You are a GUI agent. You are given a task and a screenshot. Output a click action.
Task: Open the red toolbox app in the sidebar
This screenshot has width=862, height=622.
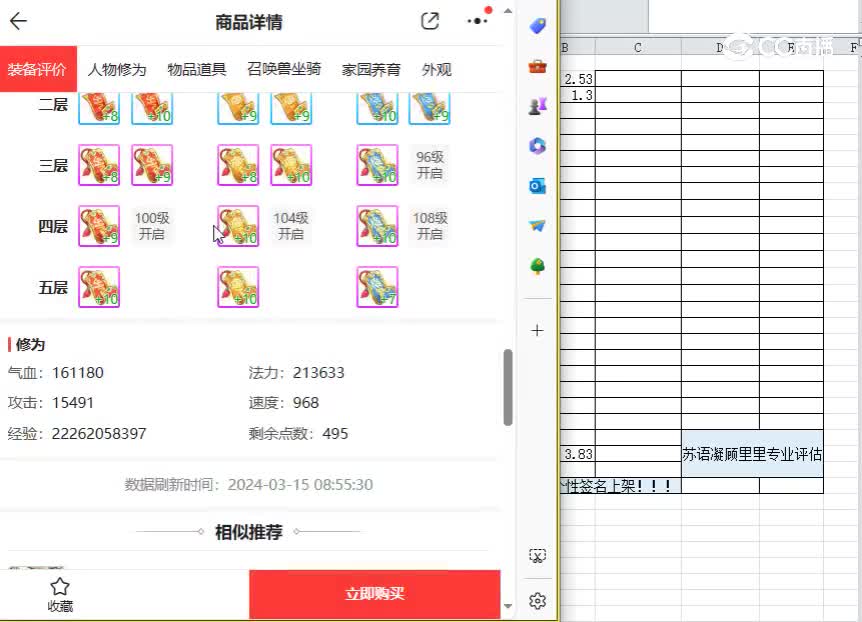(x=537, y=66)
